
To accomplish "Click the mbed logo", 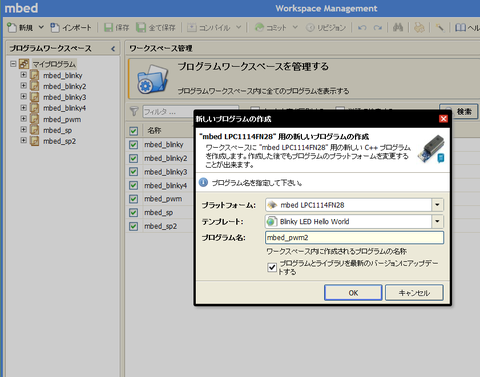I will [x=21, y=8].
